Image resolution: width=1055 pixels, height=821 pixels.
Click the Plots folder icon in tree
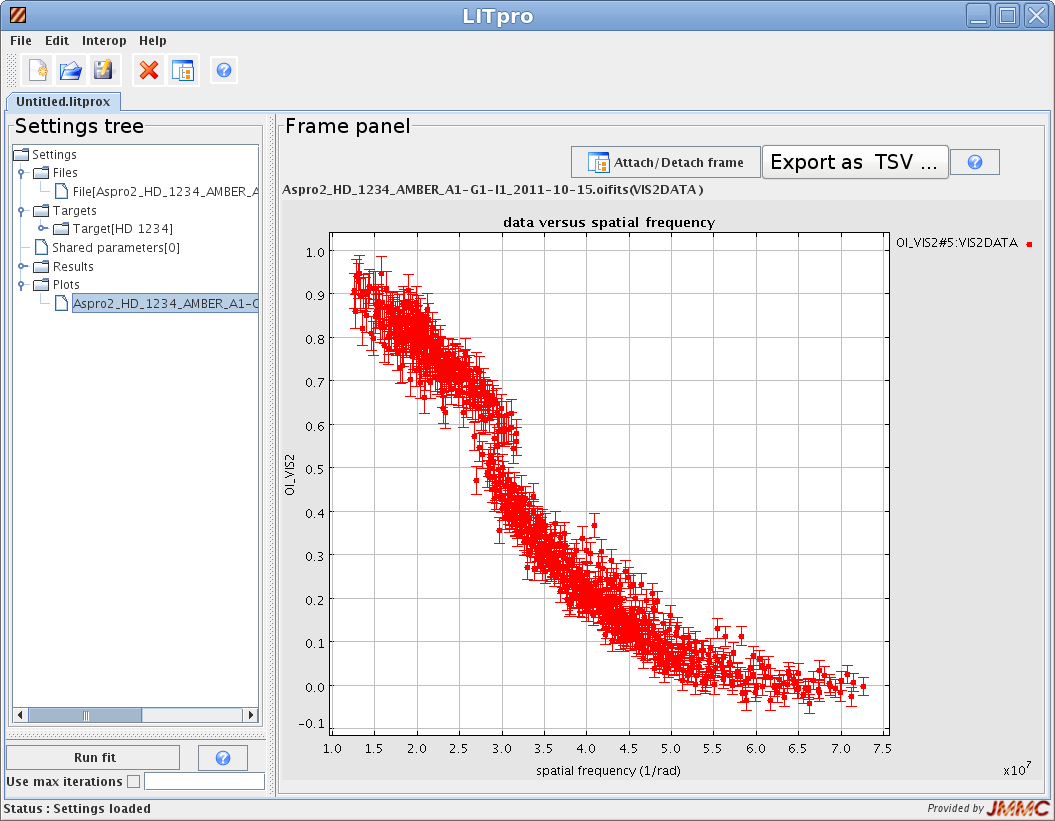[x=42, y=285]
